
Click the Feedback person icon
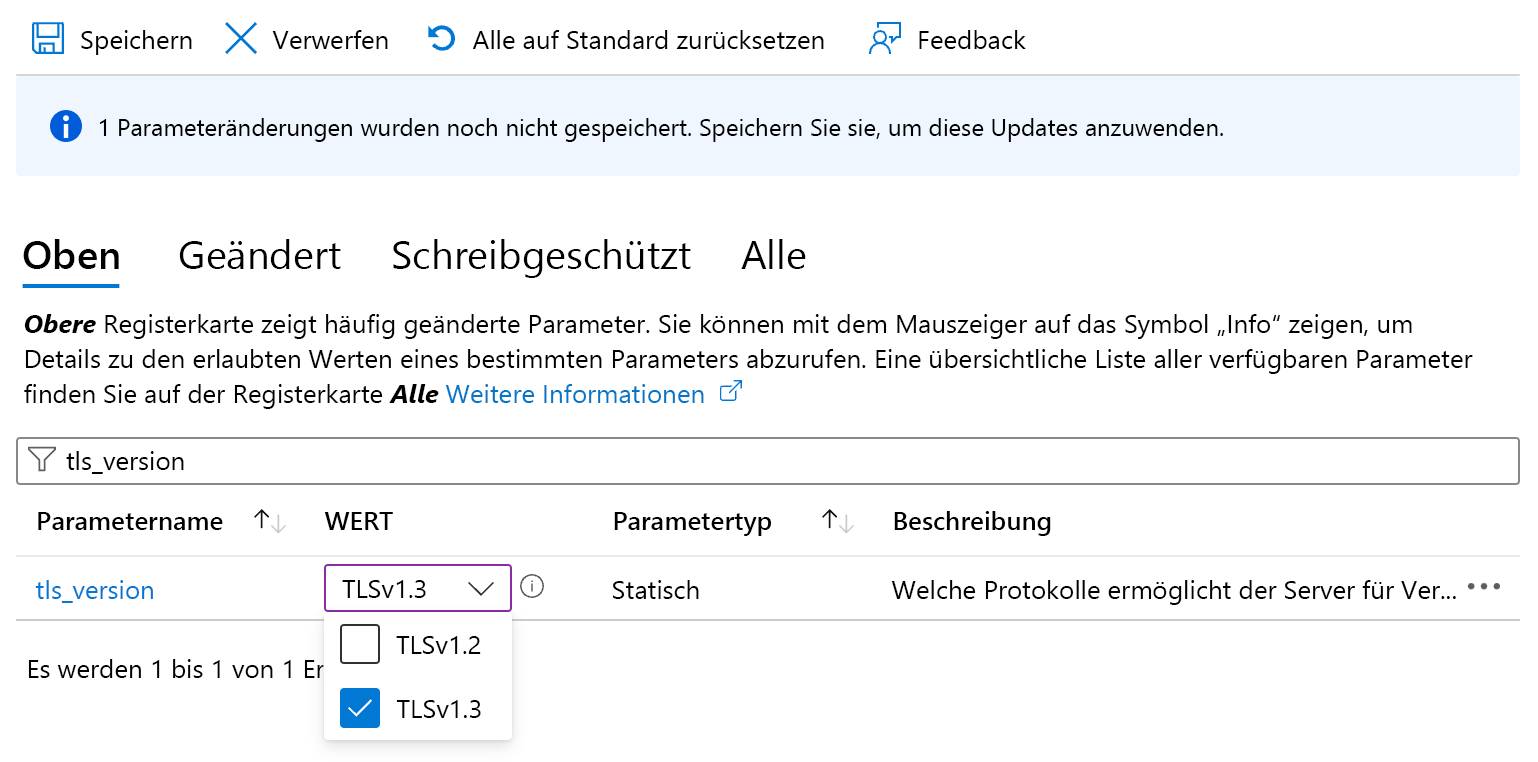(885, 39)
